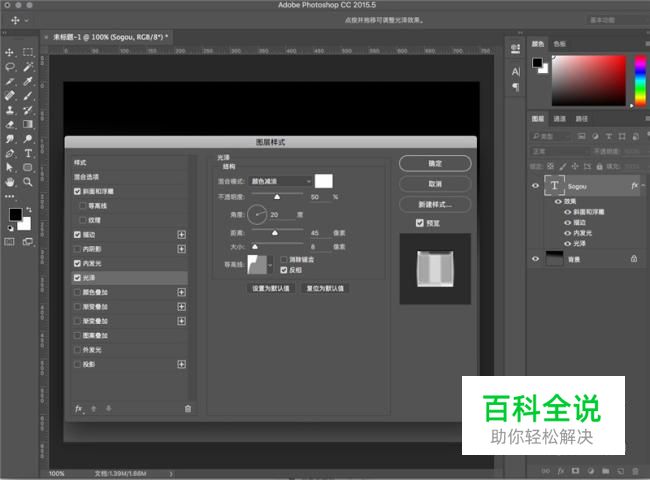Open the workspace switcher dropdown at top right
Image resolution: width=650 pixels, height=480 pixels.
pos(616,20)
